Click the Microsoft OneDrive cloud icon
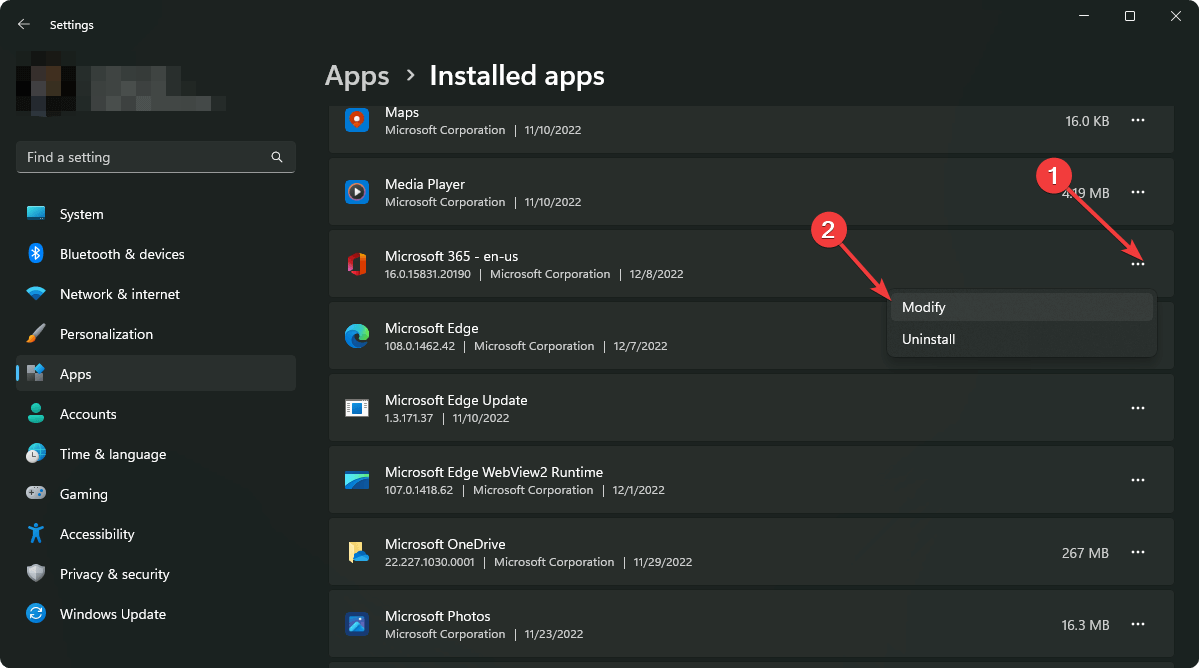 coord(357,552)
